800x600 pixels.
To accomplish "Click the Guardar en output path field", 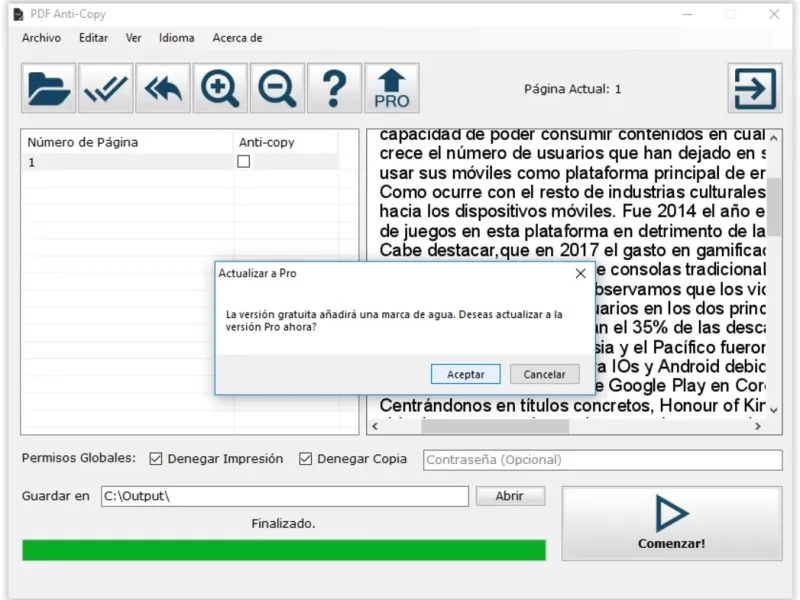I will tap(285, 496).
